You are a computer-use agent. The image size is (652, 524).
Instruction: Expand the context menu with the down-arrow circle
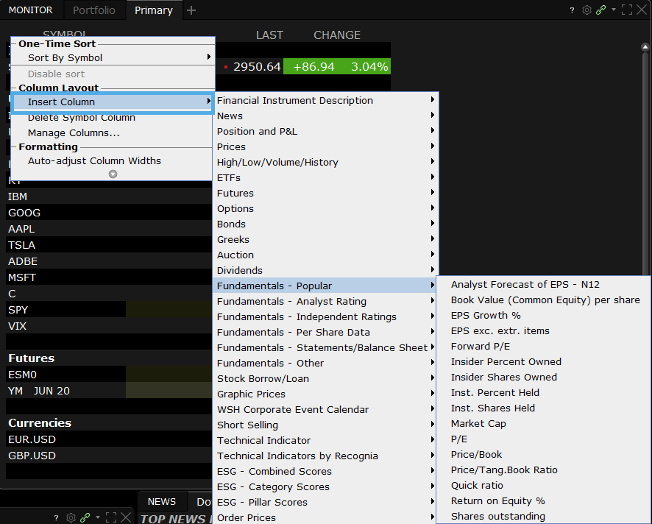pyautogui.click(x=113, y=174)
